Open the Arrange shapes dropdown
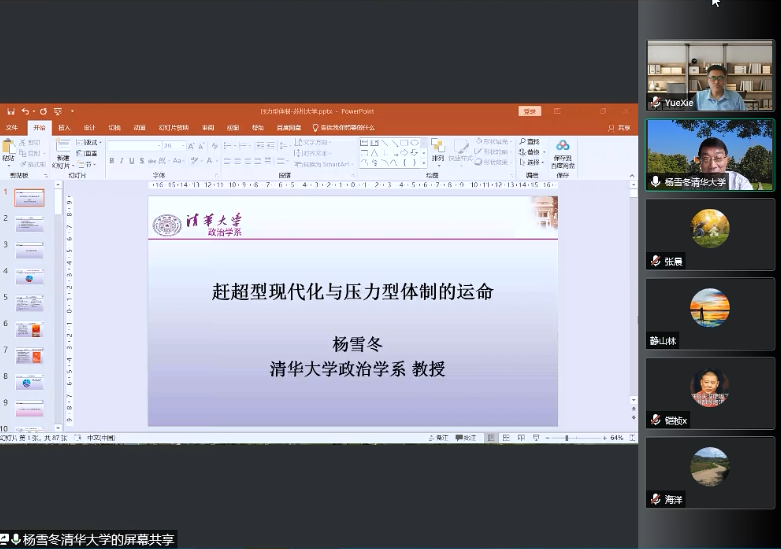The width and height of the screenshot is (781, 549). coord(437,151)
